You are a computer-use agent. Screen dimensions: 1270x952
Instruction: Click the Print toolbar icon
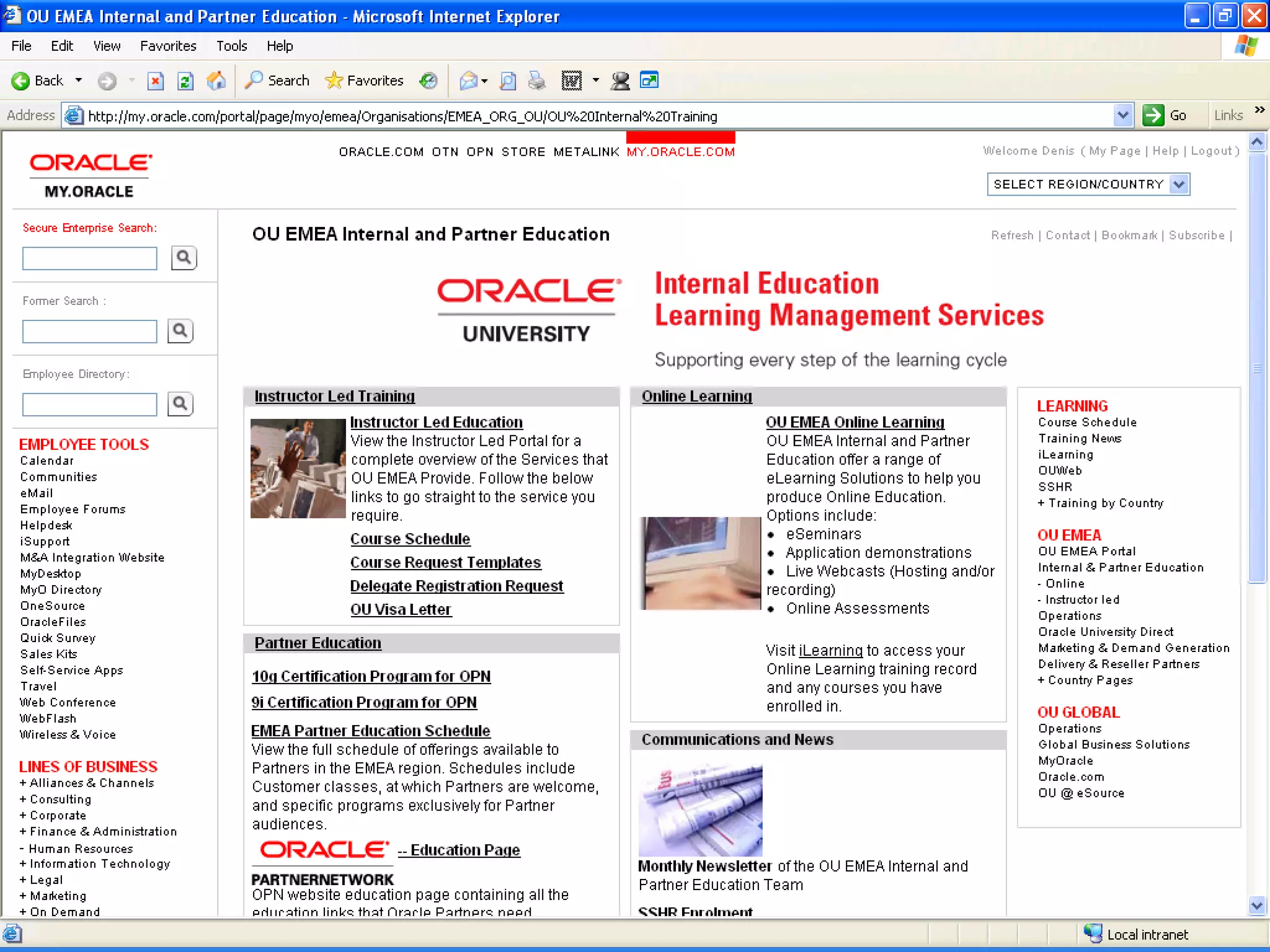(x=537, y=81)
